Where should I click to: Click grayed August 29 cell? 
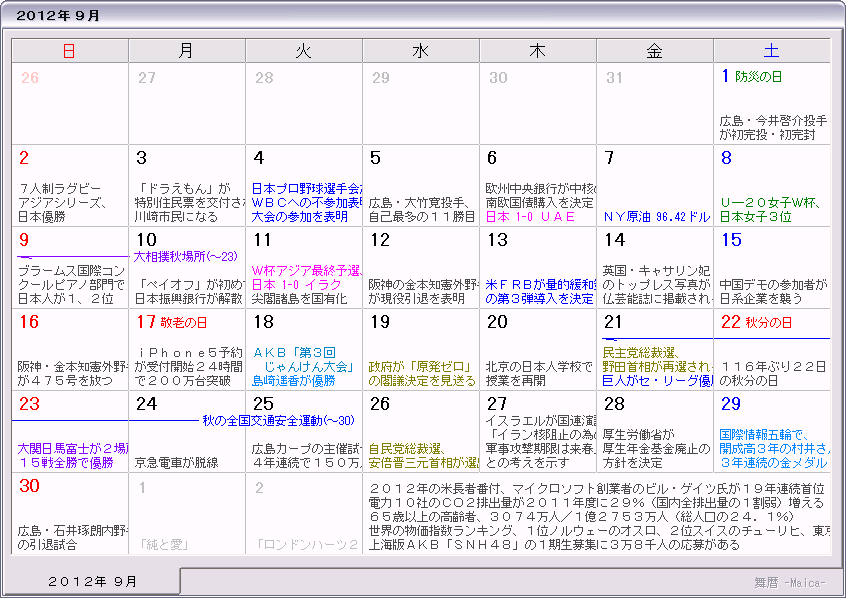tap(421, 104)
